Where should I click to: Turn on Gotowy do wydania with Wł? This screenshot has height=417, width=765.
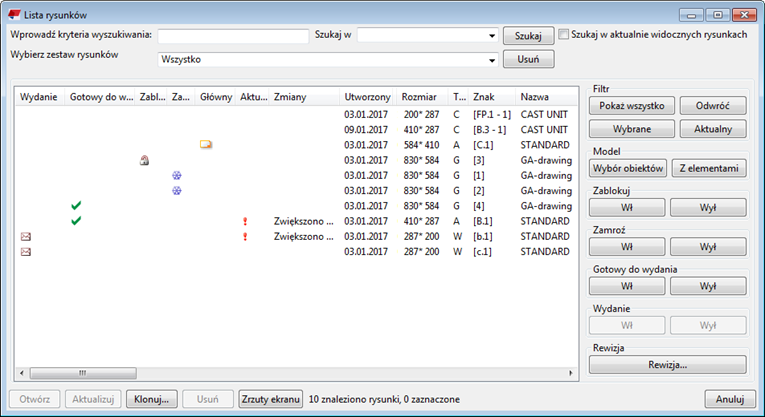tap(627, 286)
